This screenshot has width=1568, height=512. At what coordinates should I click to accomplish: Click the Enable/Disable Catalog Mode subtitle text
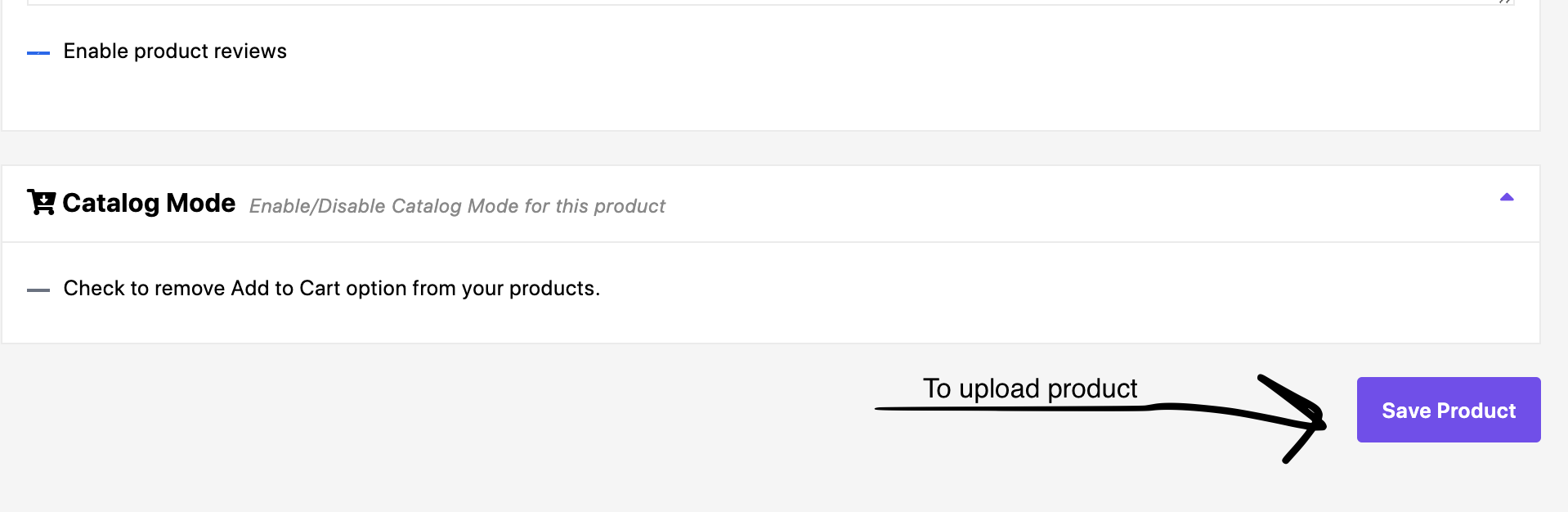coord(457,206)
